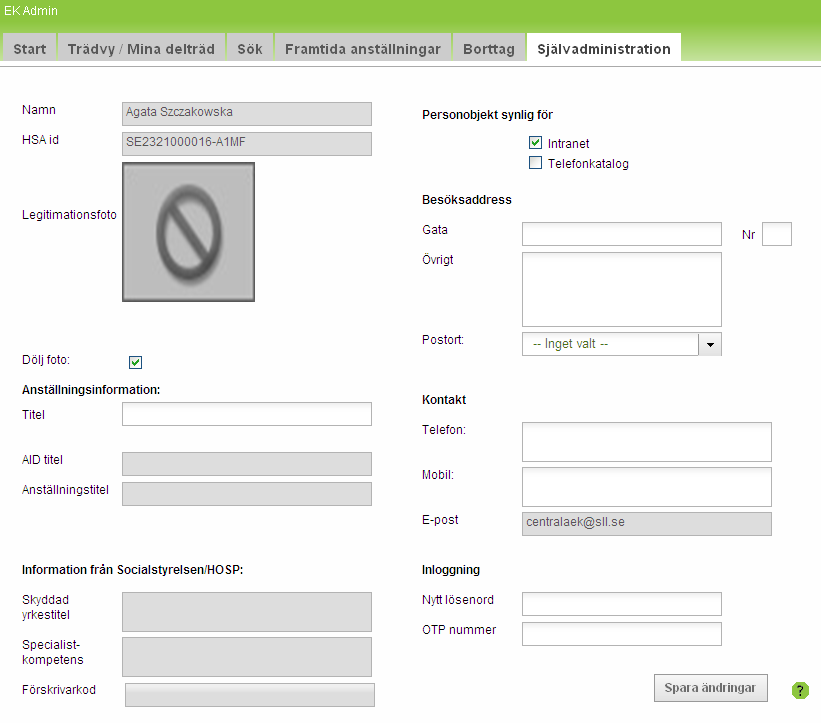This screenshot has width=821, height=723.
Task: Click the Personobjekt synlig för heading
Action: coord(487,115)
